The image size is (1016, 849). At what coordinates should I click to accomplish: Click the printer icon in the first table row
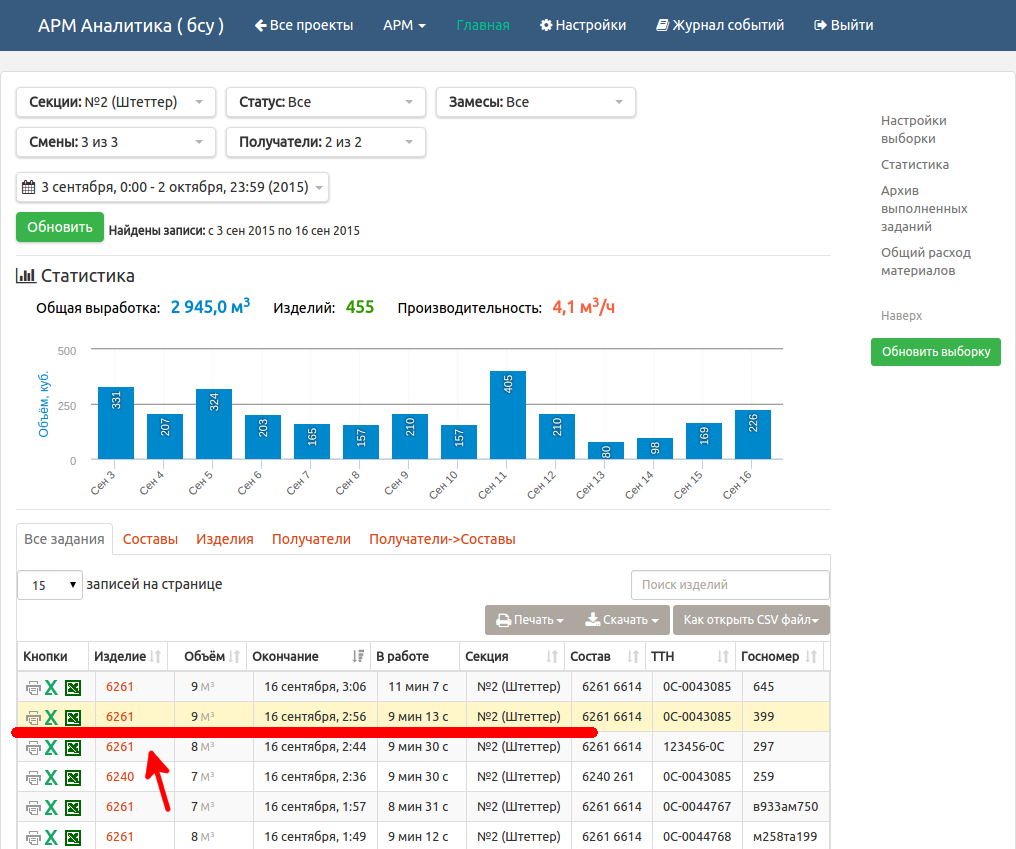coord(32,687)
